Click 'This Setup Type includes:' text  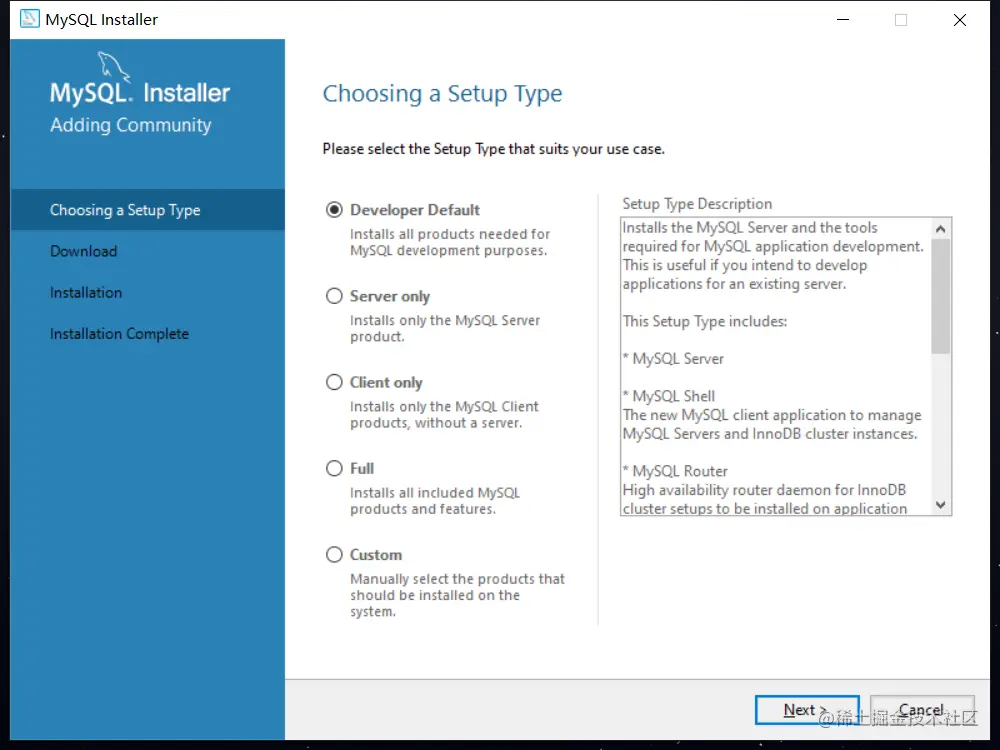[x=705, y=321]
